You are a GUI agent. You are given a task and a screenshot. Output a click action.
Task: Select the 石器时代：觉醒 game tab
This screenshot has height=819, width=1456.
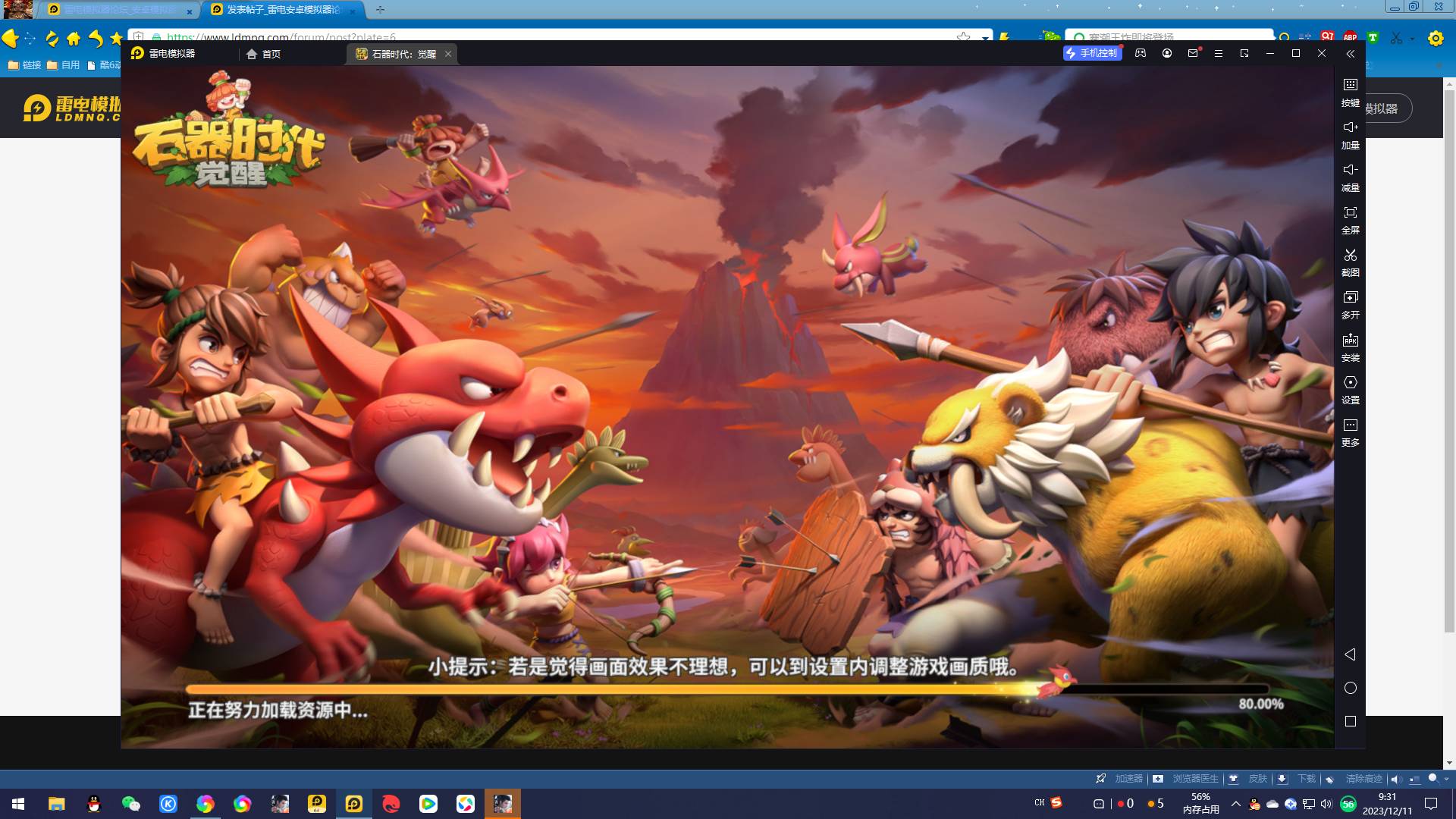pos(403,54)
